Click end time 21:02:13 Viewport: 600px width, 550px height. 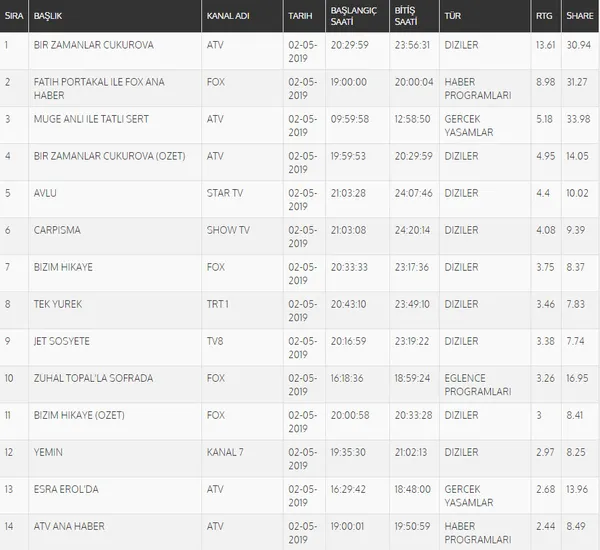(411, 452)
